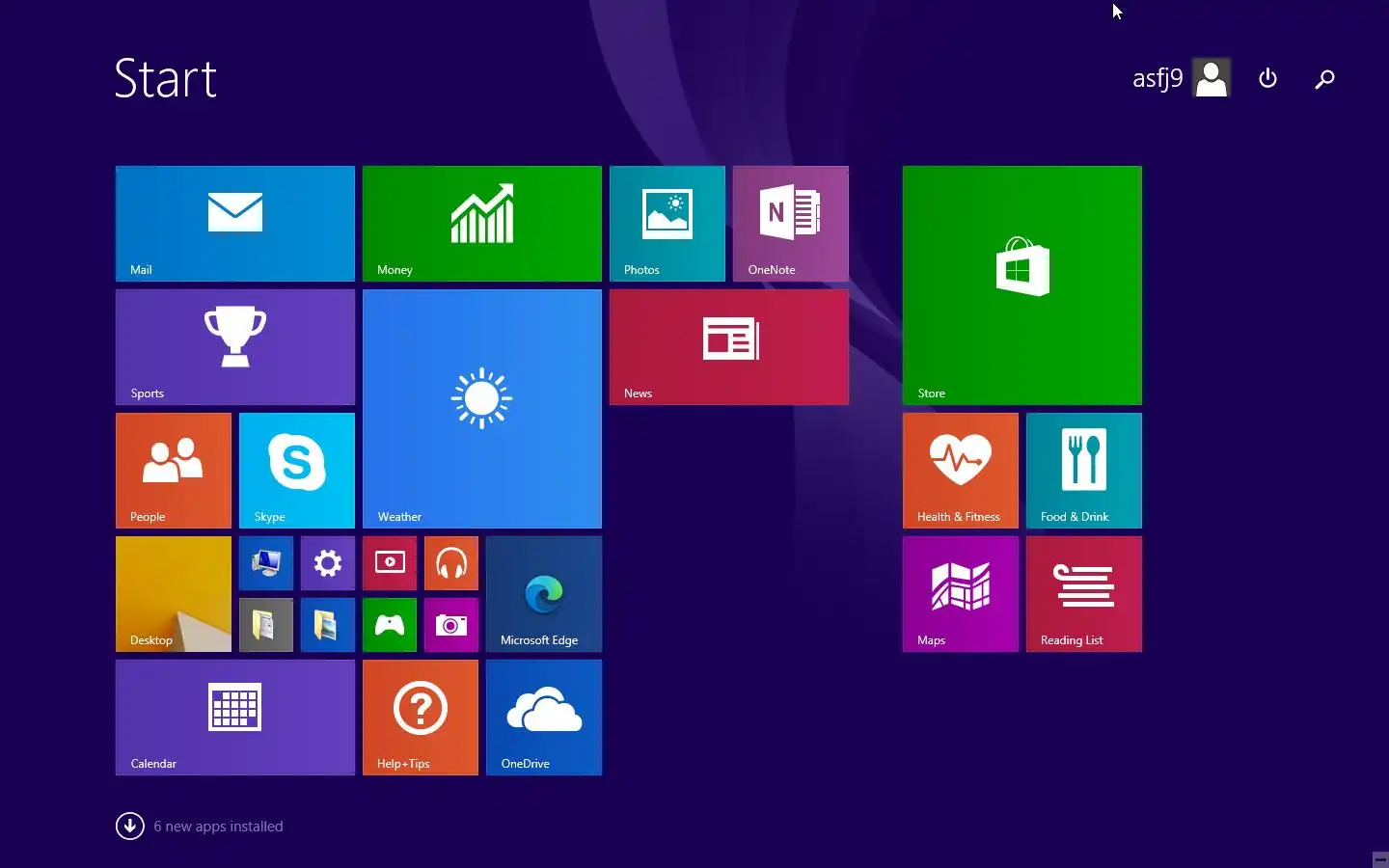Image resolution: width=1389 pixels, height=868 pixels.
Task: Launch the Games controller tile
Action: click(x=390, y=625)
